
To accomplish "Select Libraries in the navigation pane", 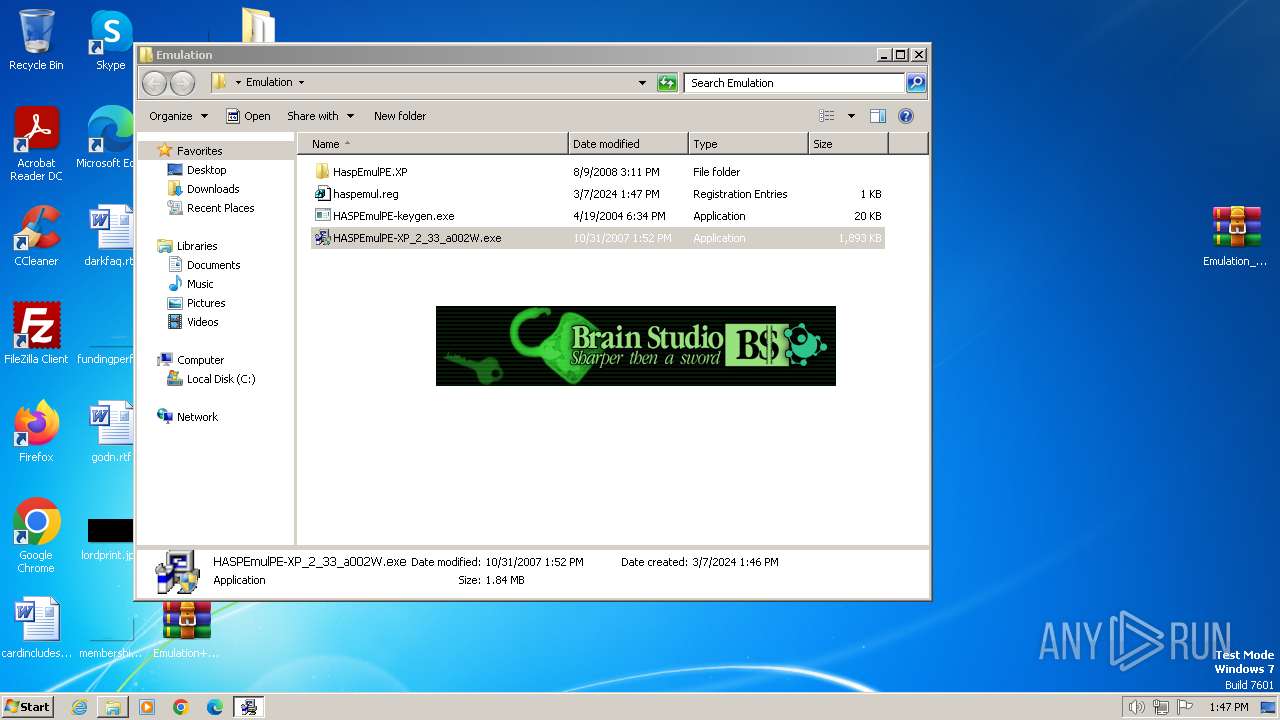I will click(197, 246).
